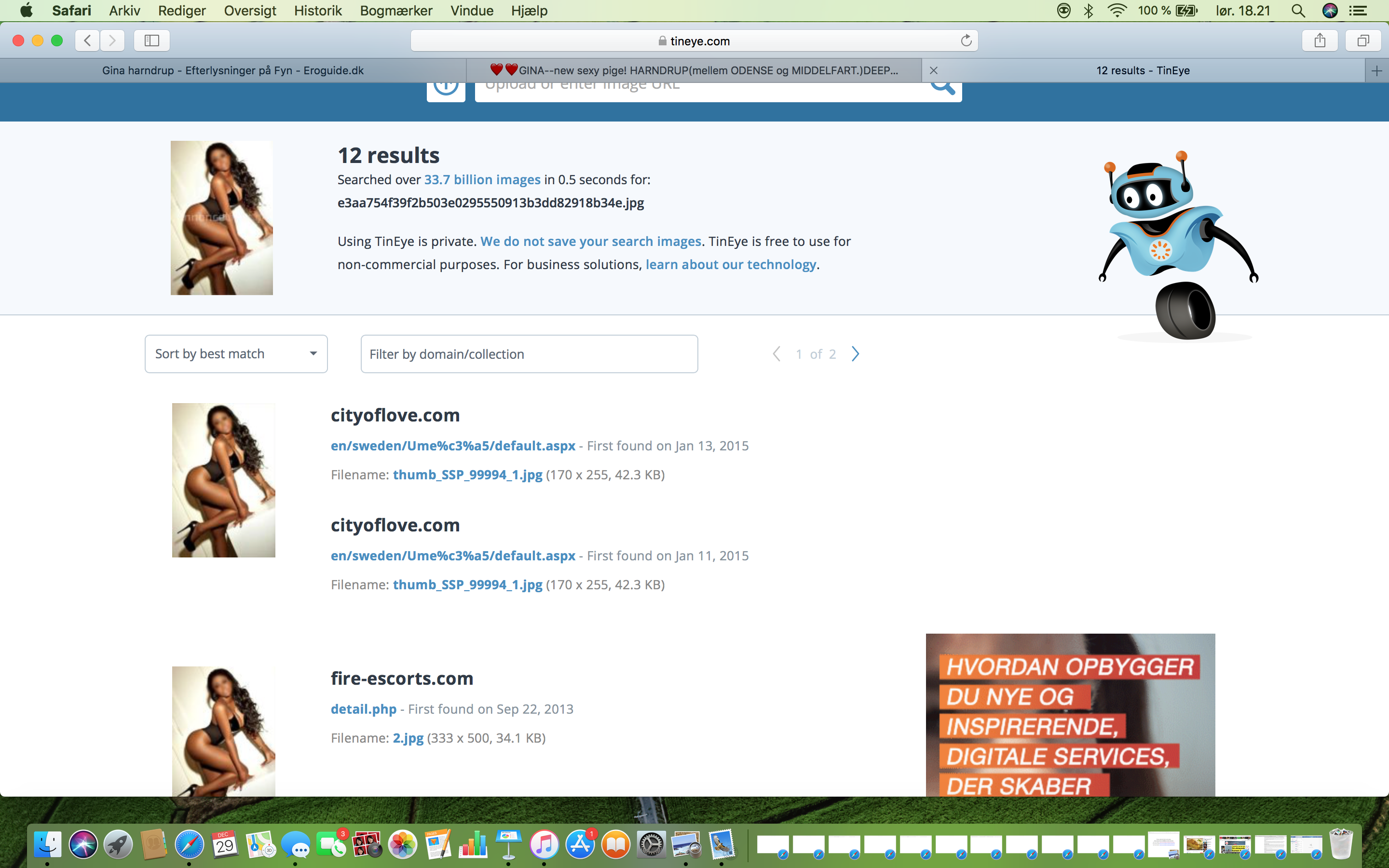Open the Oversigt menu
1389x868 pixels.
click(x=250, y=10)
